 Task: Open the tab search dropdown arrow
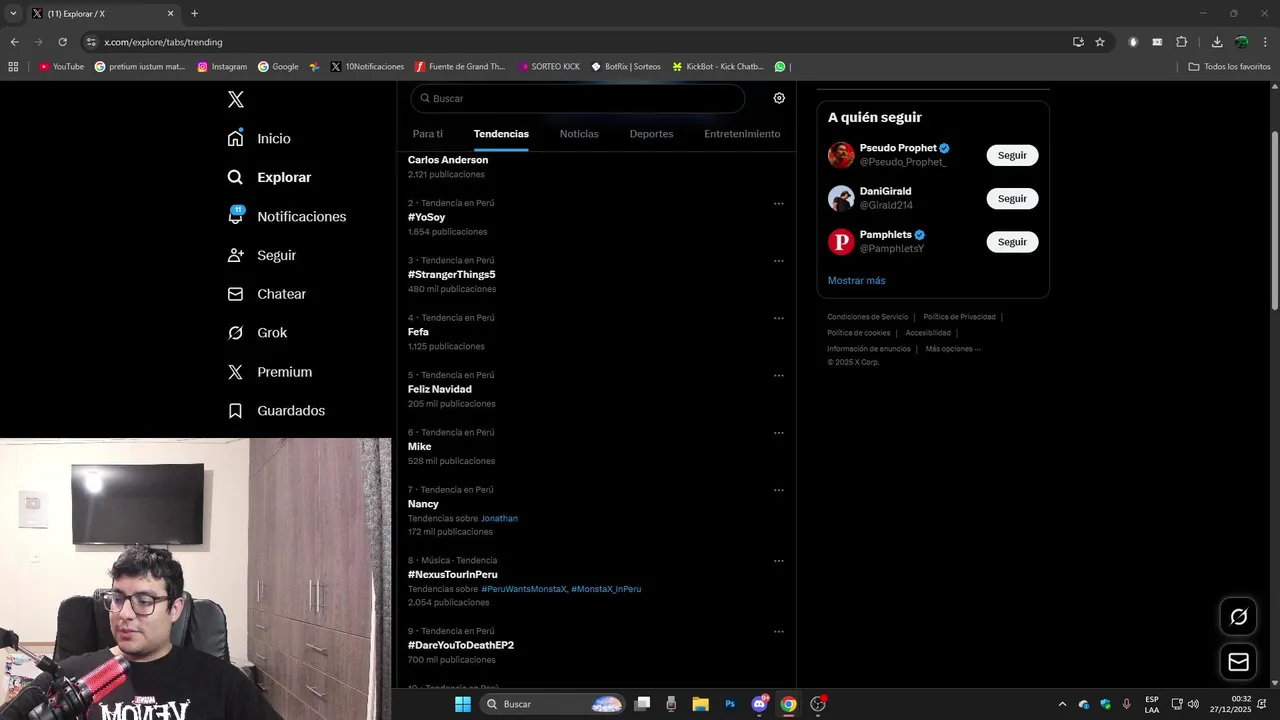coord(13,13)
